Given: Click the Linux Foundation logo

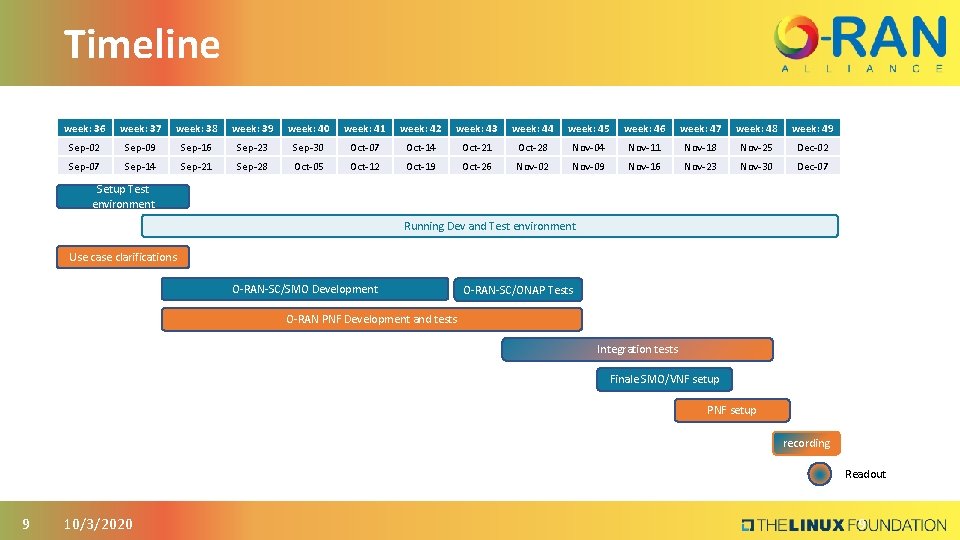Looking at the screenshot, I should [844, 525].
